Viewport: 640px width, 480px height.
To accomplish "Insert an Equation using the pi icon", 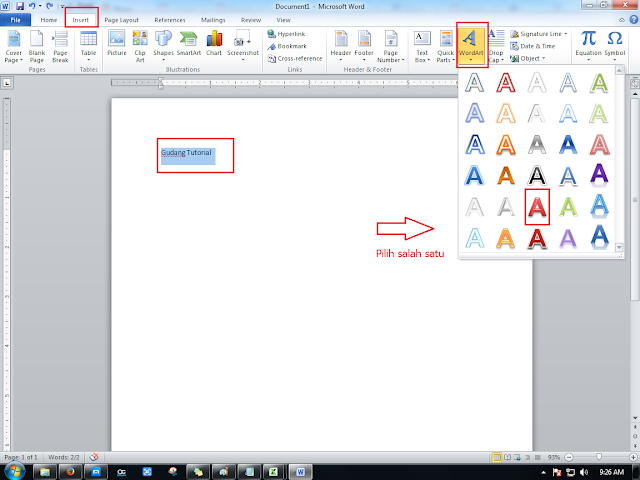I will coord(588,46).
